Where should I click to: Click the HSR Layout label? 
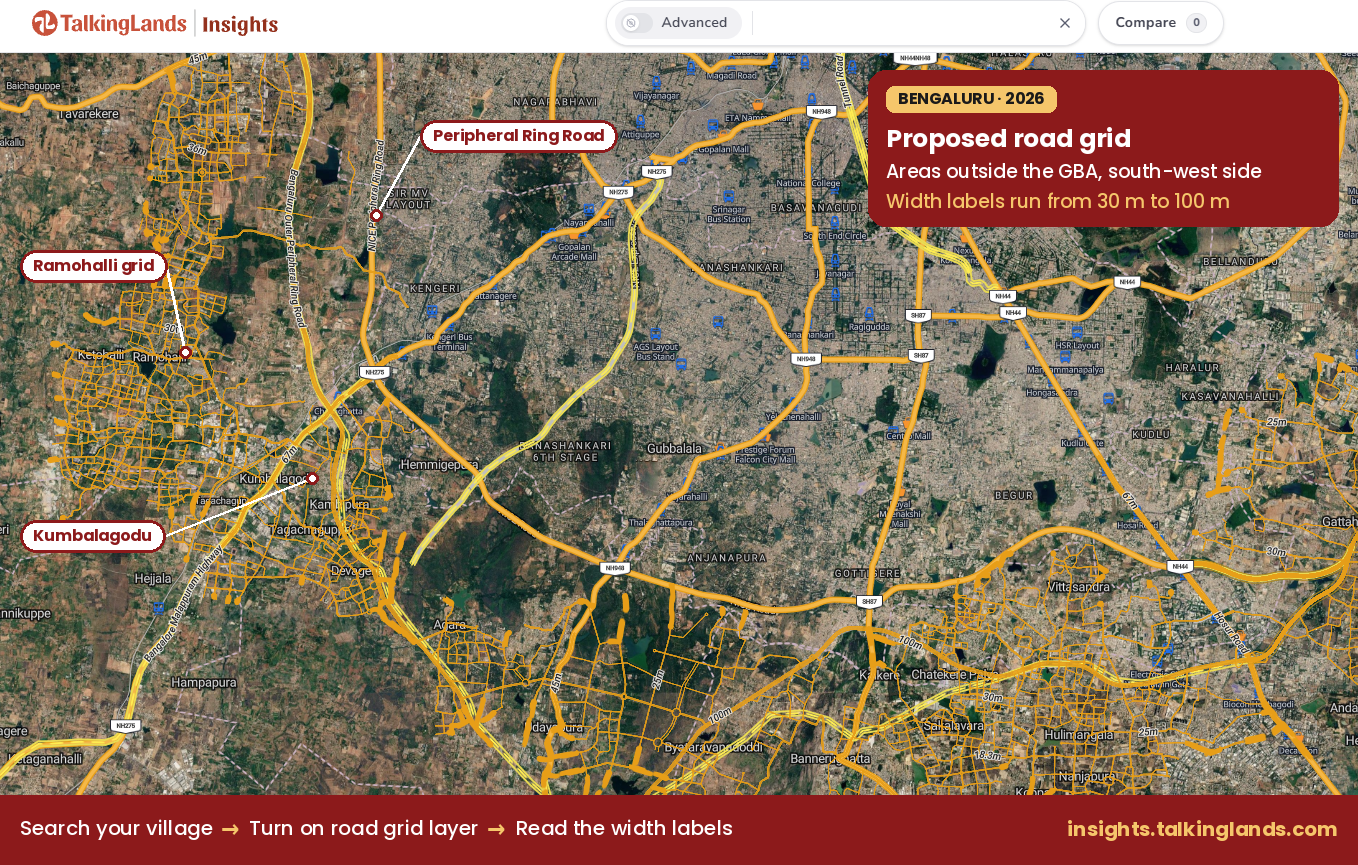tap(1077, 346)
